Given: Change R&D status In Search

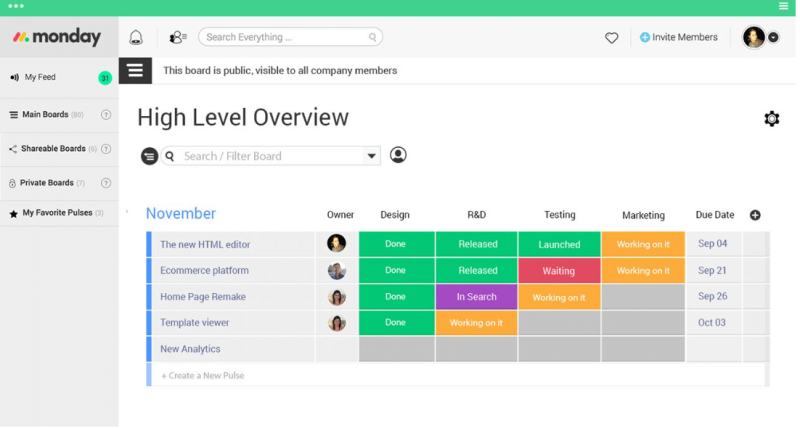Looking at the screenshot, I should pos(477,297).
